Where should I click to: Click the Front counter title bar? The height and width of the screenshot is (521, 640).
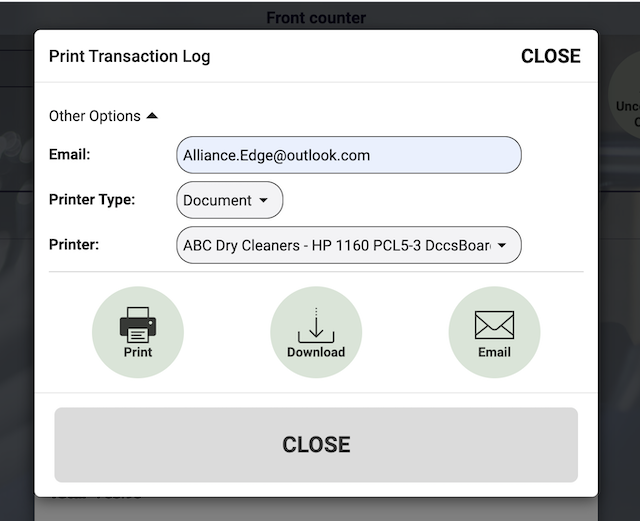(x=316, y=17)
